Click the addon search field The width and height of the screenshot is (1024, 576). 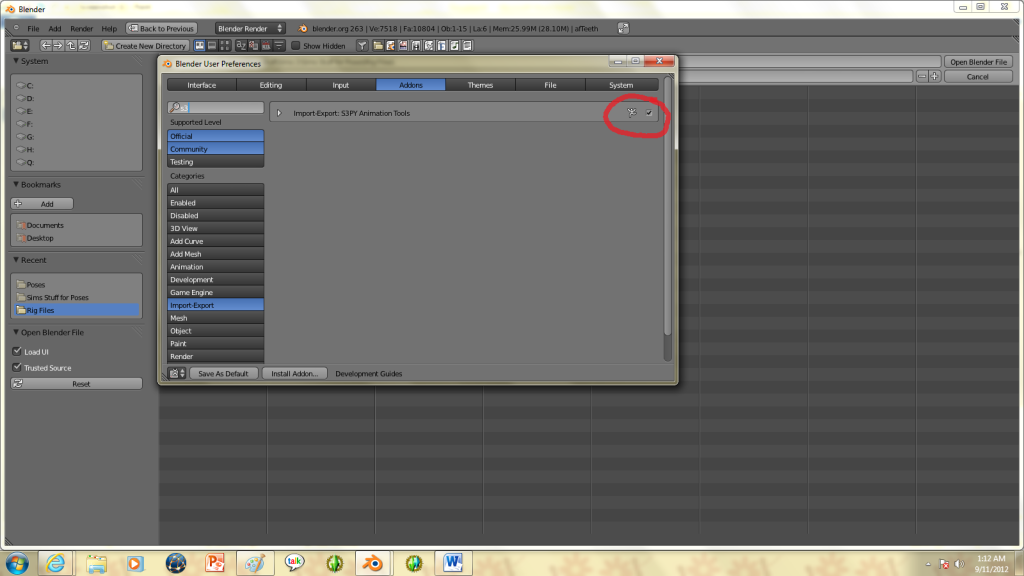click(216, 107)
